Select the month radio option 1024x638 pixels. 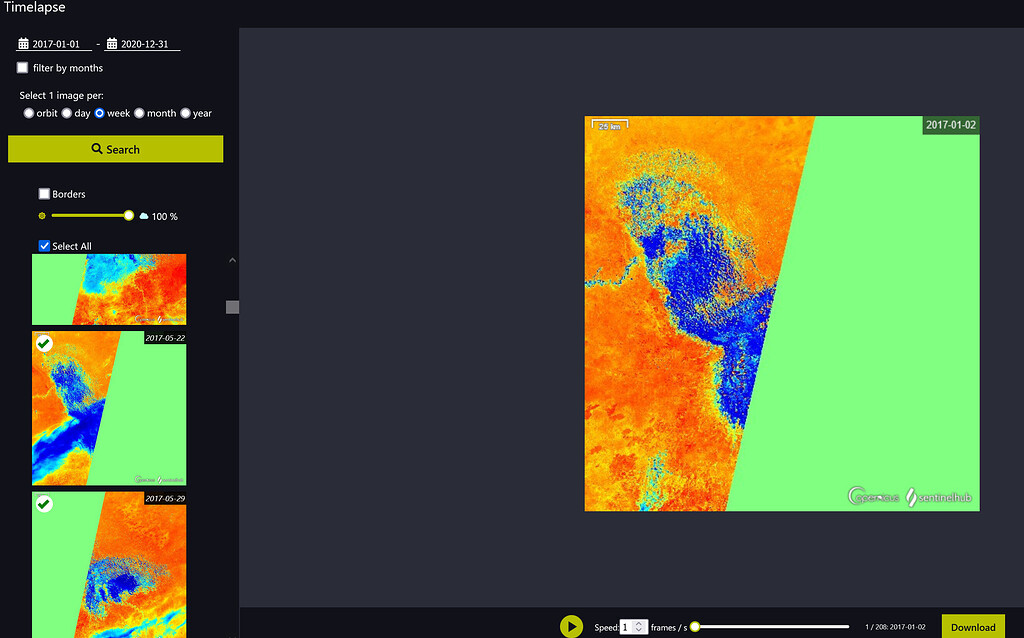pos(140,114)
